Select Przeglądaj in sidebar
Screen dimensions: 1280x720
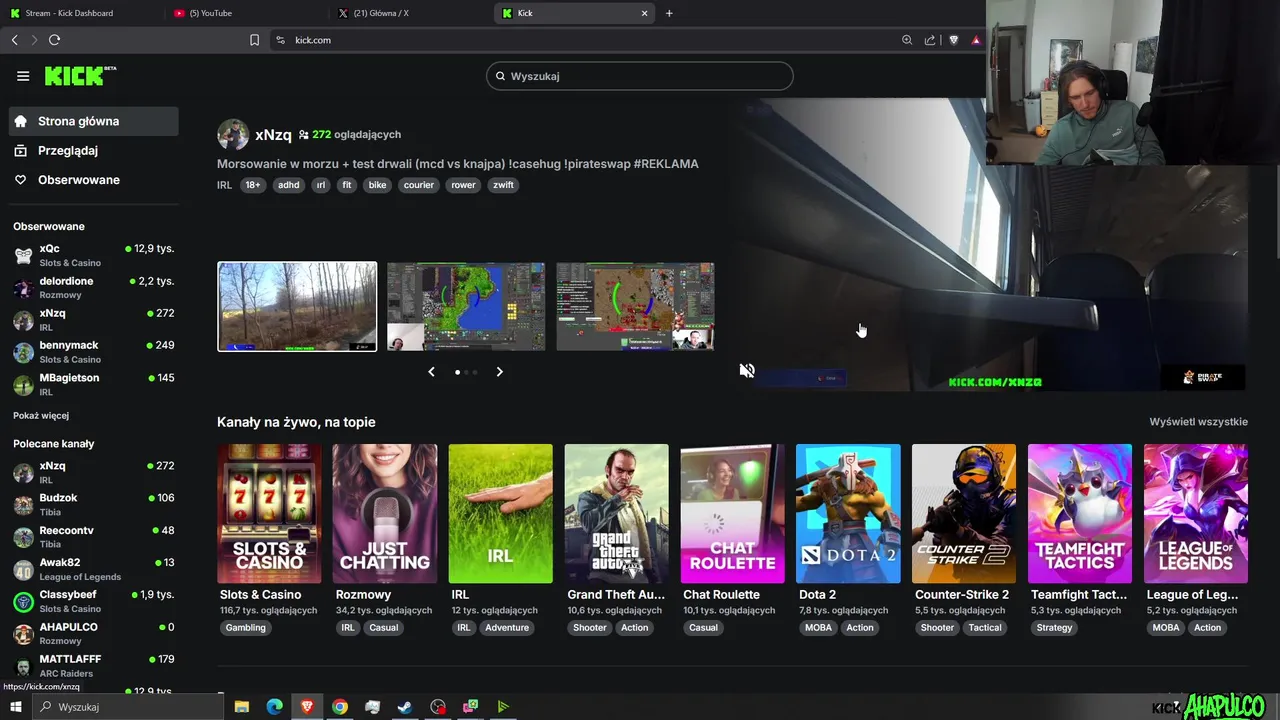[94, 150]
